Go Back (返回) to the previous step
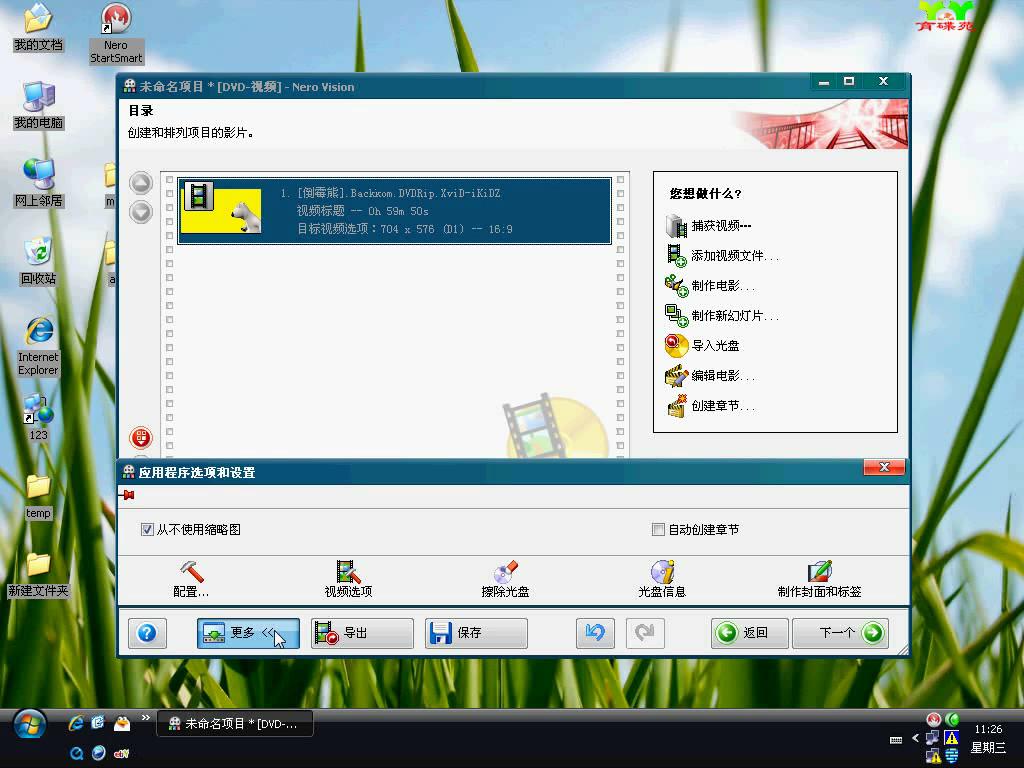 click(750, 633)
